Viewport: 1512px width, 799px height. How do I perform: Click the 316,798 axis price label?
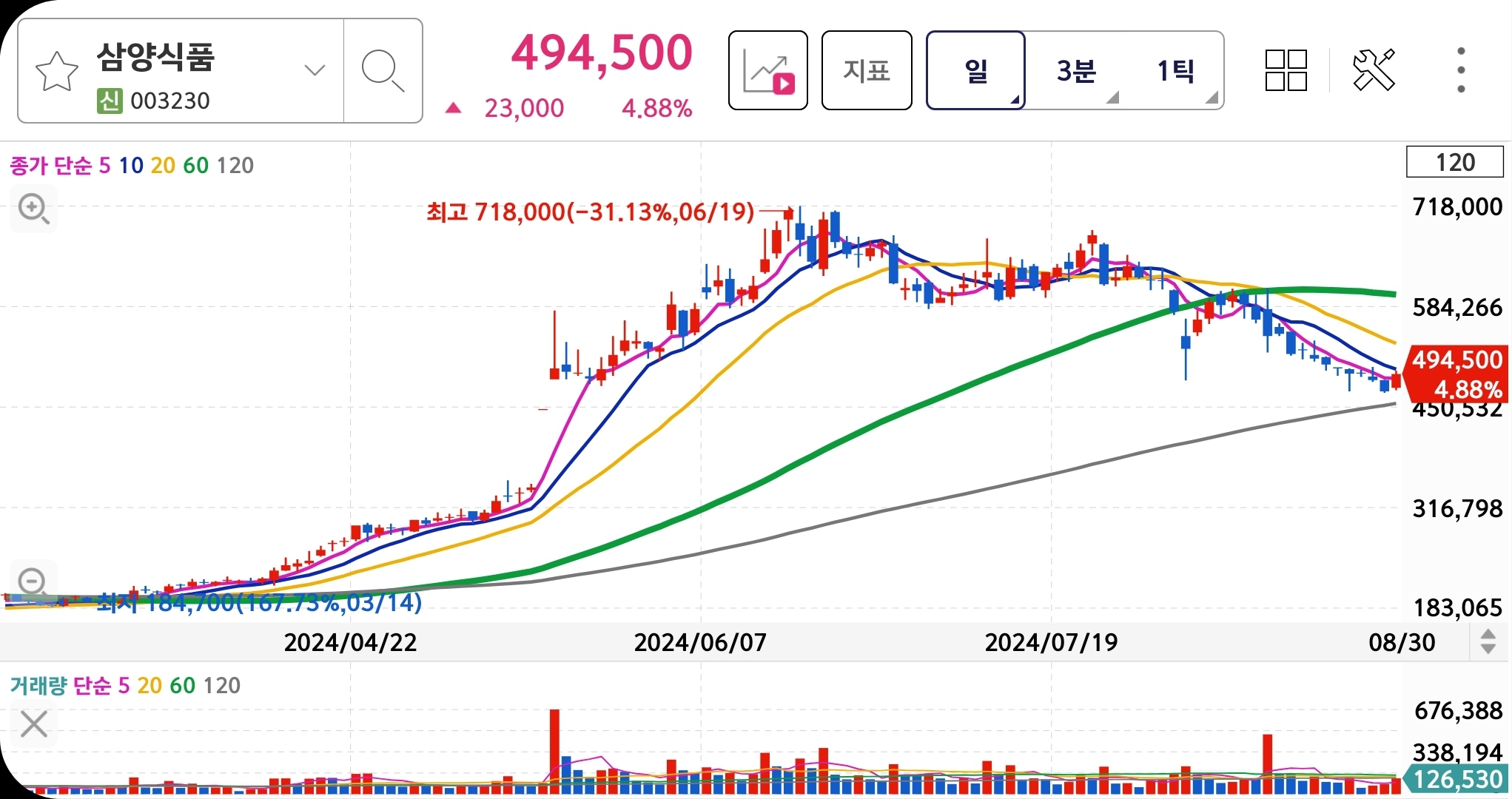1457,508
